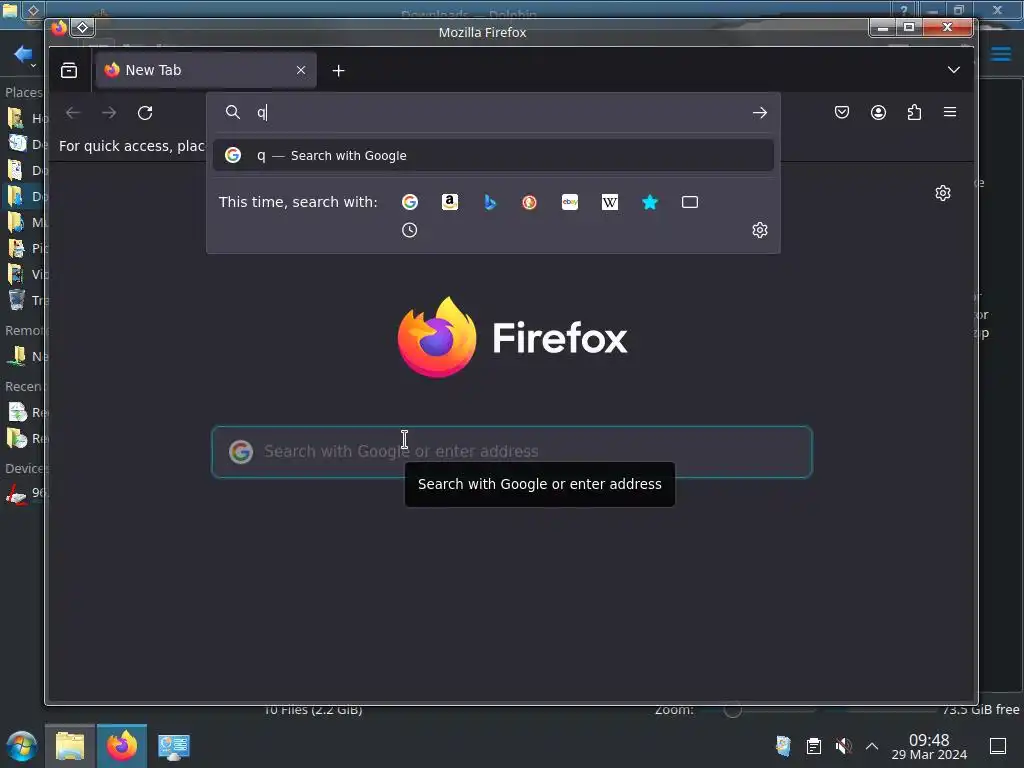
Task: Open Extensions puzzle icon
Action: [x=914, y=112]
